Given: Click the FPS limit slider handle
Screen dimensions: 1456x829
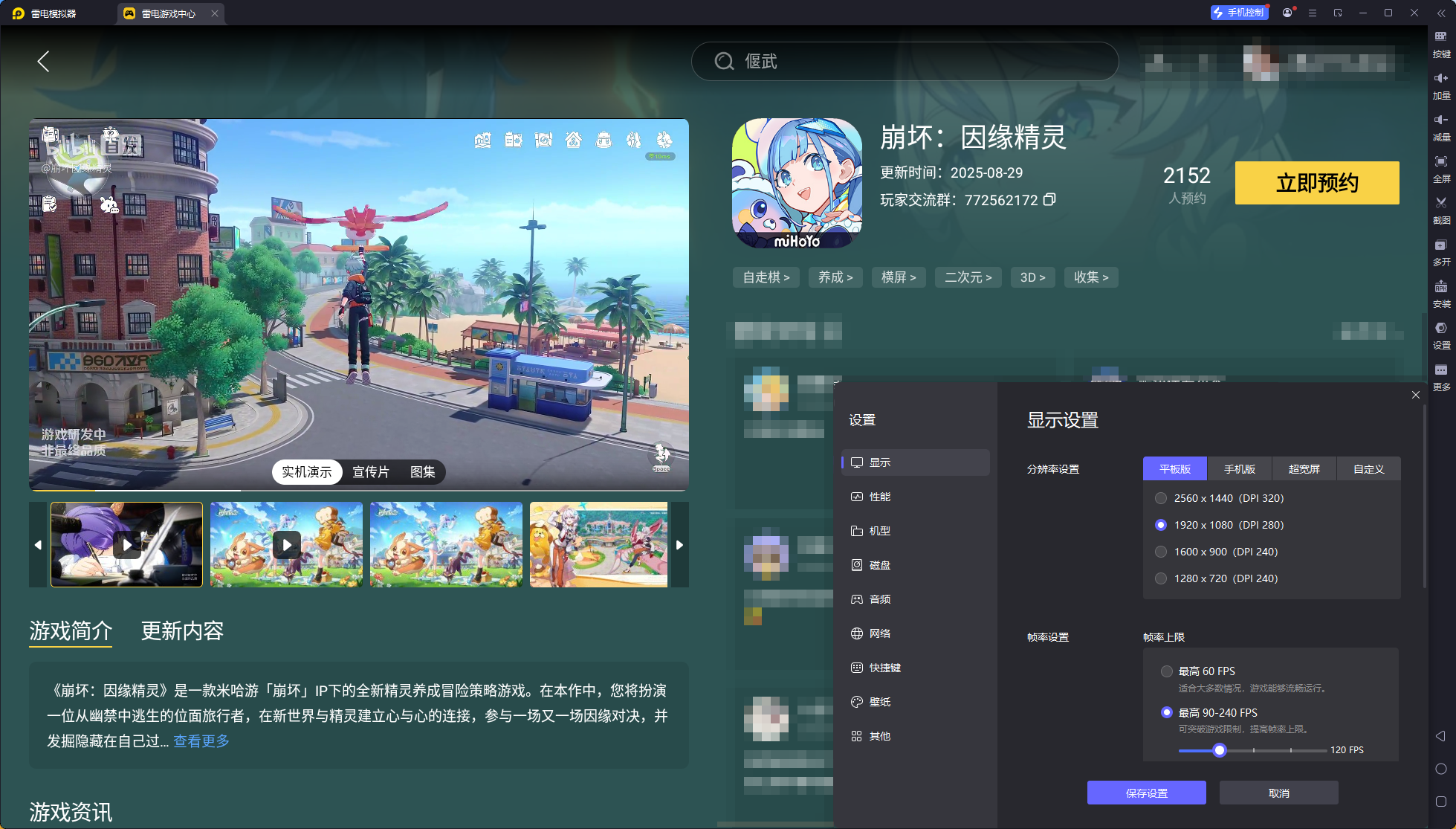Looking at the screenshot, I should click(1219, 750).
